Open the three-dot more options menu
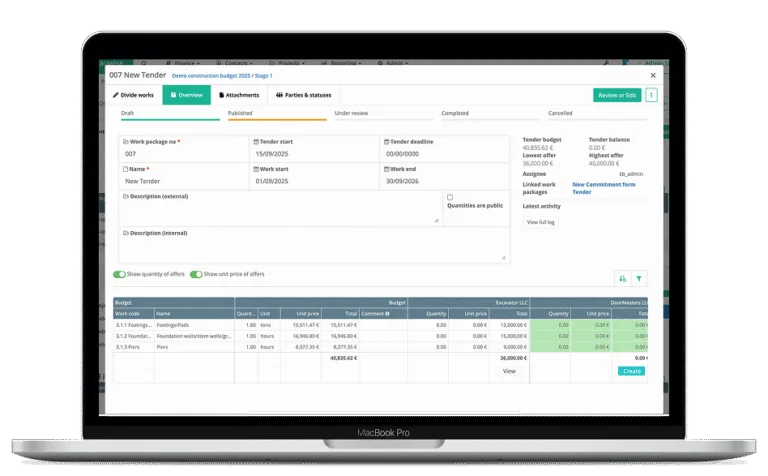768x476 pixels. 651,95
